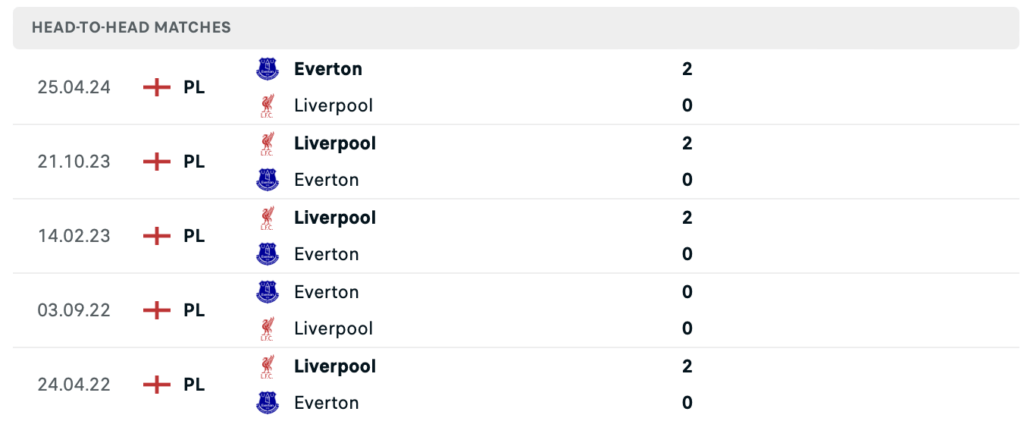The height and width of the screenshot is (421, 1024).
Task: Click England flag icon beside the 24.04.22 date
Action: [157, 384]
